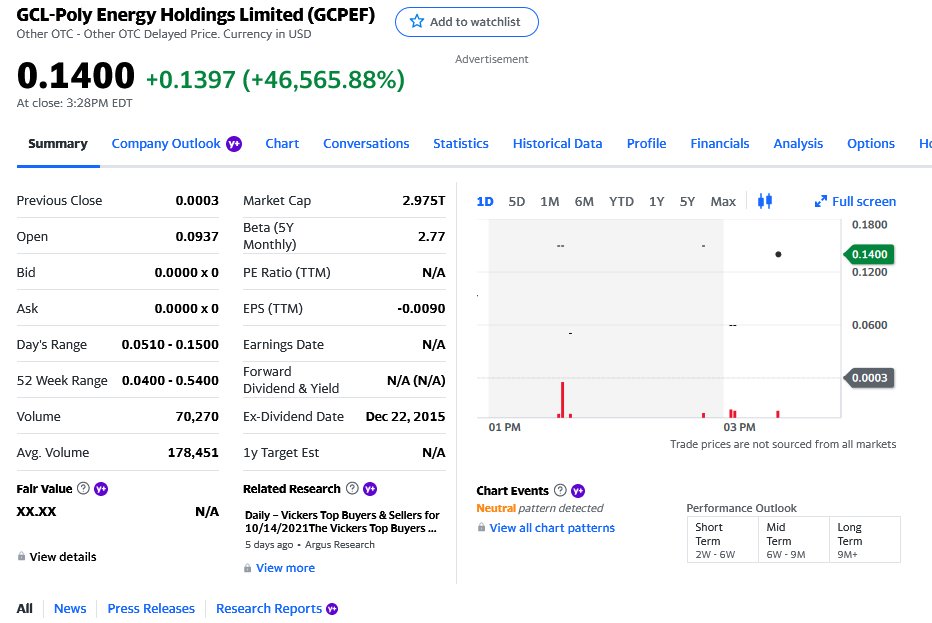This screenshot has width=932, height=623.
Task: Click the Long Term performance outlook cell
Action: [x=865, y=540]
